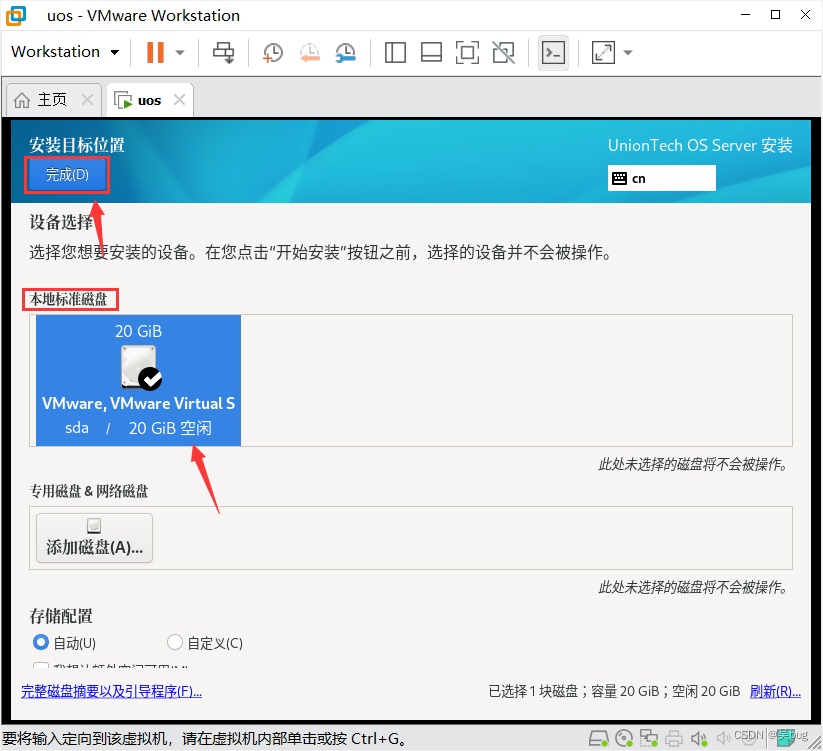Image resolution: width=823 pixels, height=751 pixels.
Task: Close the uos tab
Action: point(180,100)
